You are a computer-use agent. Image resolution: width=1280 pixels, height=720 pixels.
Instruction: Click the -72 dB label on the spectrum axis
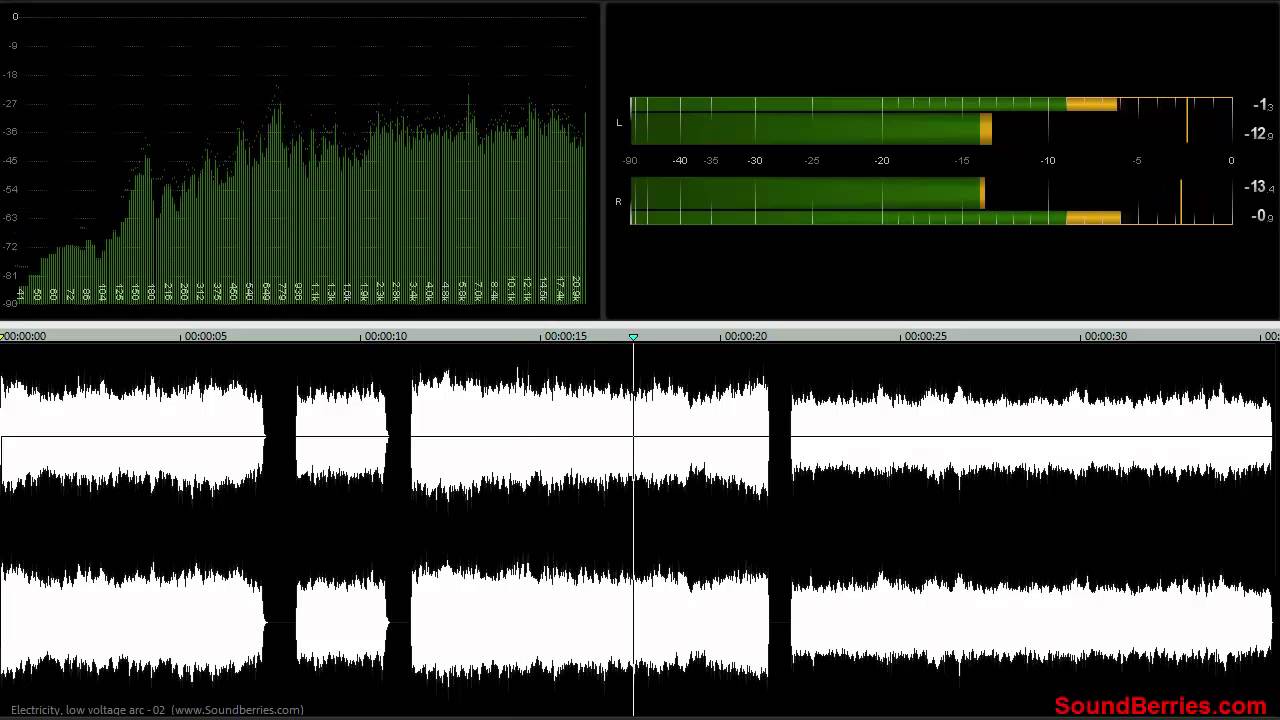coord(12,246)
